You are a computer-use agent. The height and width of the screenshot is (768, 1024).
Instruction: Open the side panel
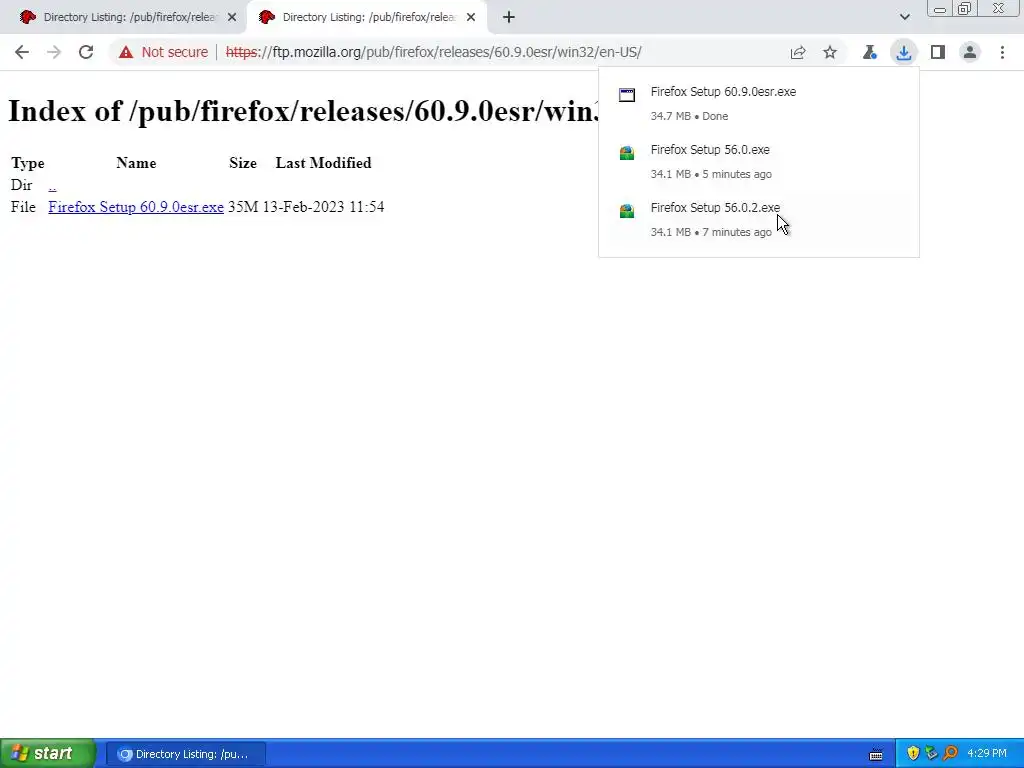pyautogui.click(x=938, y=52)
